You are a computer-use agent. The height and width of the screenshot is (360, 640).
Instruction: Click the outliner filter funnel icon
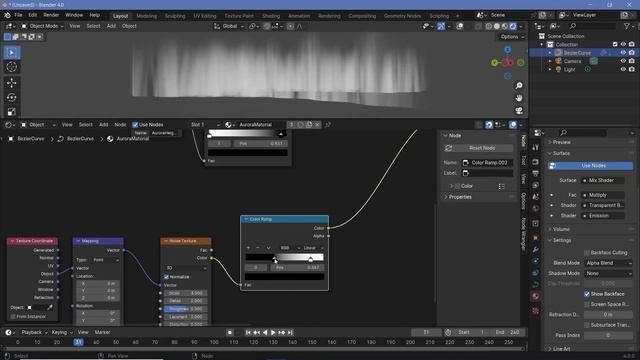627,26
